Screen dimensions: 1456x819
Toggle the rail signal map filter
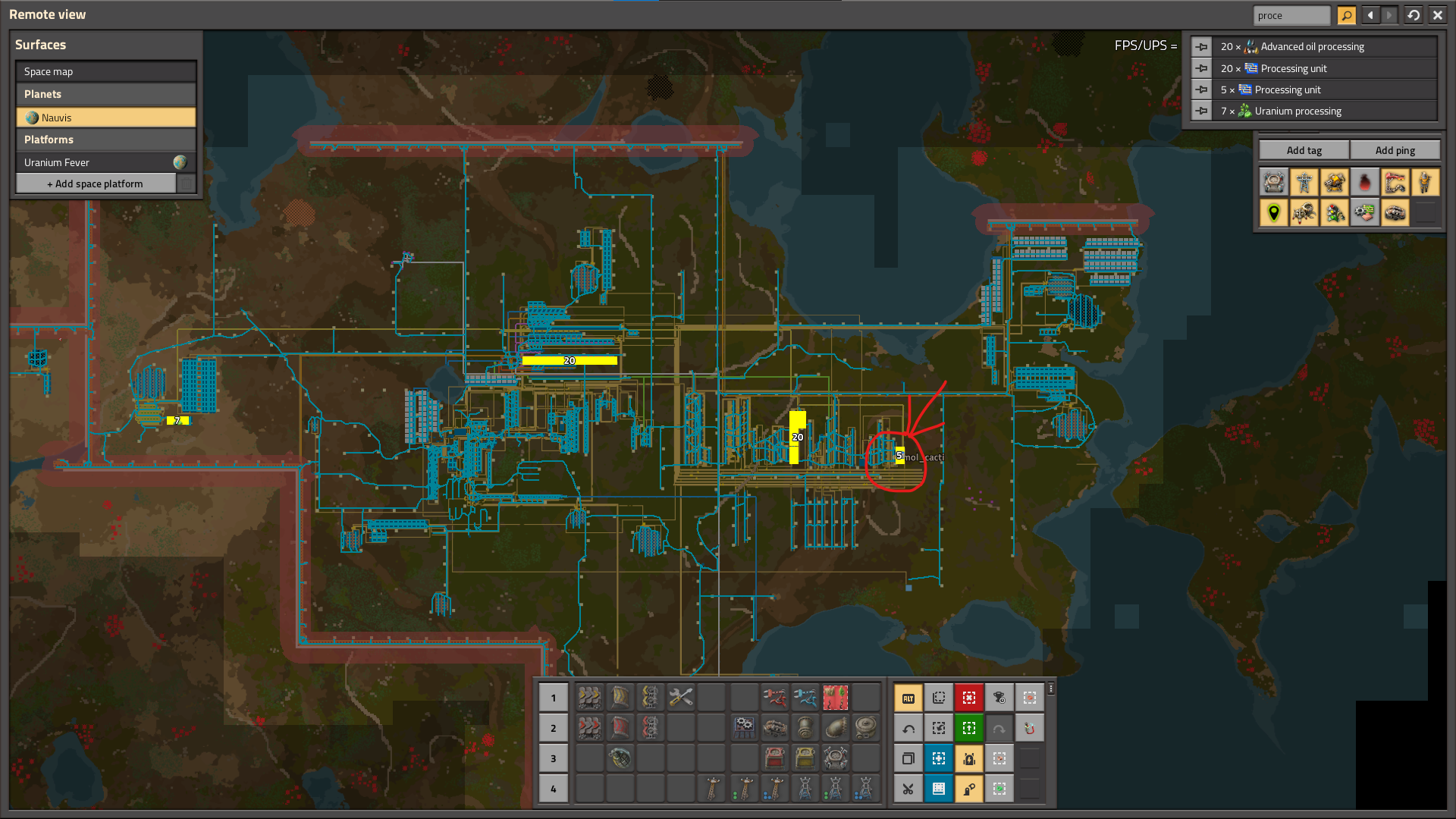1335,212
